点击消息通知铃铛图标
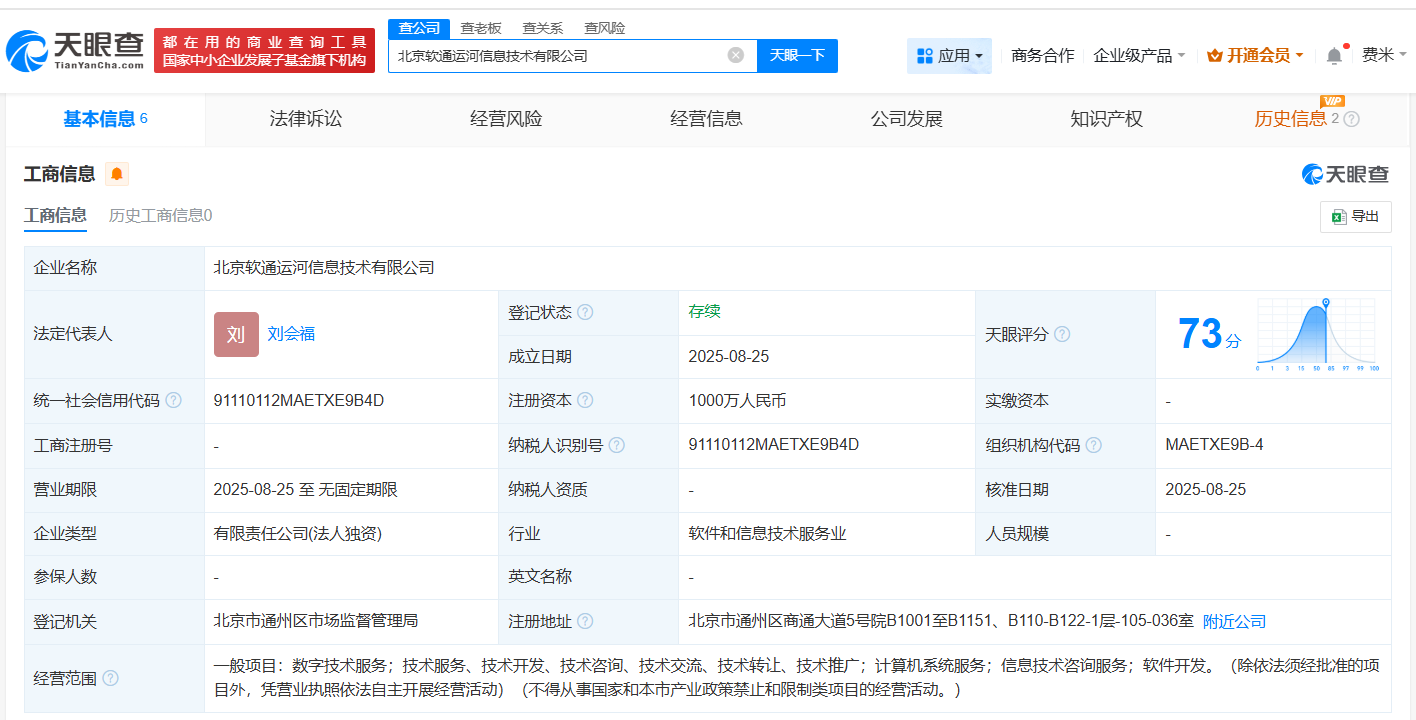 pos(1334,55)
